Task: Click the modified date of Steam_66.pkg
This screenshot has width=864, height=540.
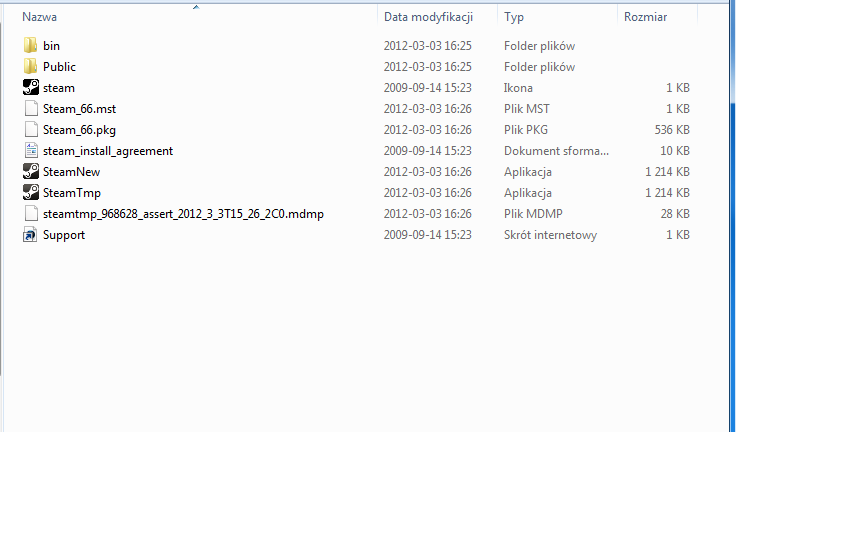Action: 428,129
